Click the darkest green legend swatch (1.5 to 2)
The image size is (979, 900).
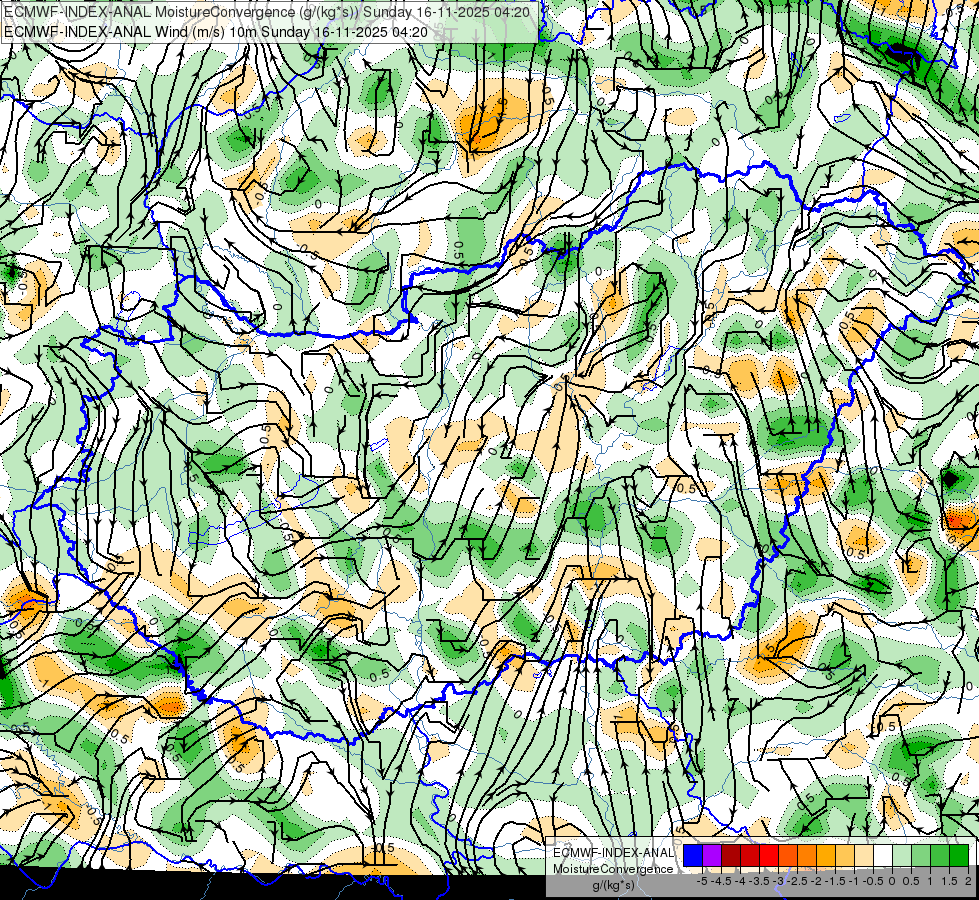tap(959, 855)
